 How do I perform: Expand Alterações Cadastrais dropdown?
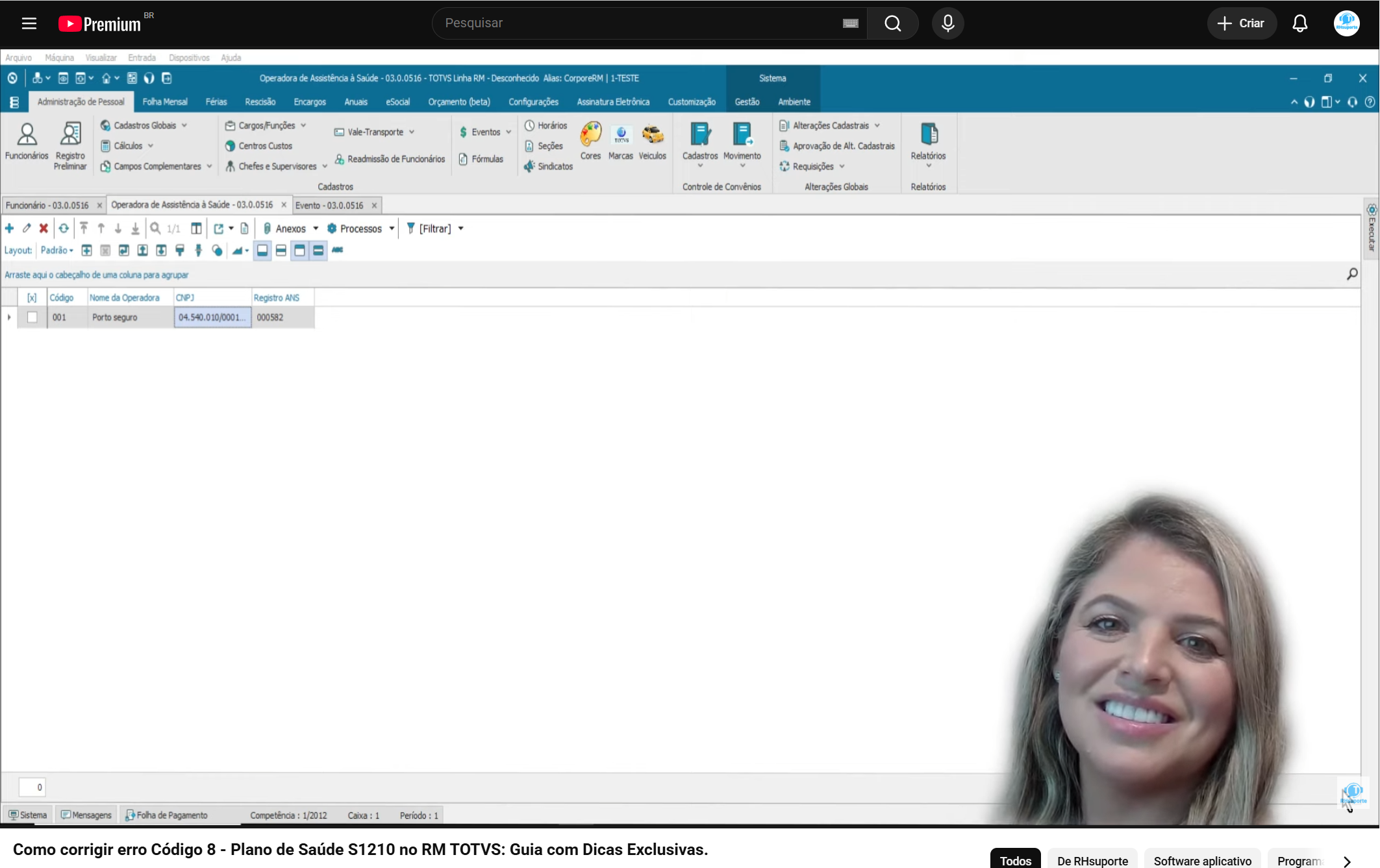click(877, 125)
